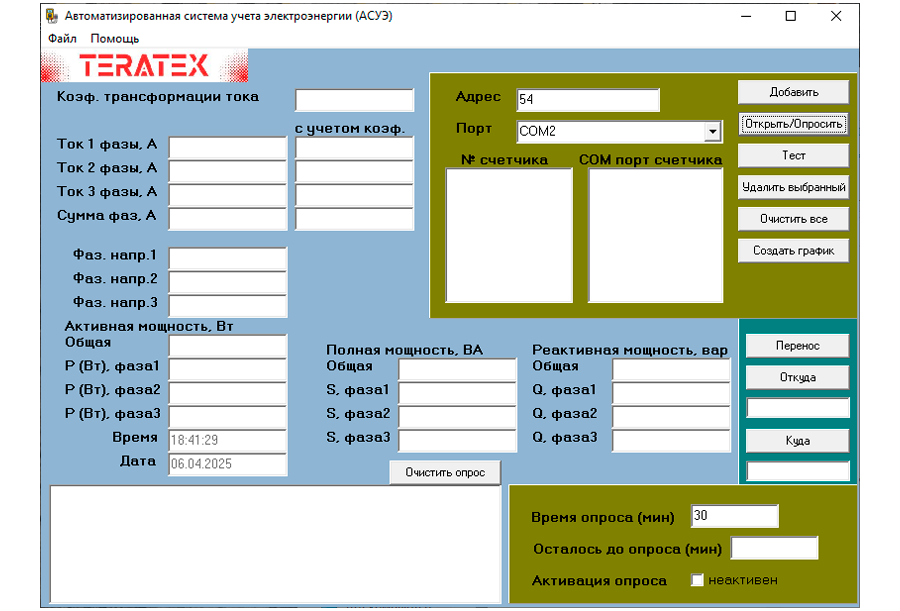Click the Q, фаза2 field
The width and height of the screenshot is (900, 611).
(672, 417)
